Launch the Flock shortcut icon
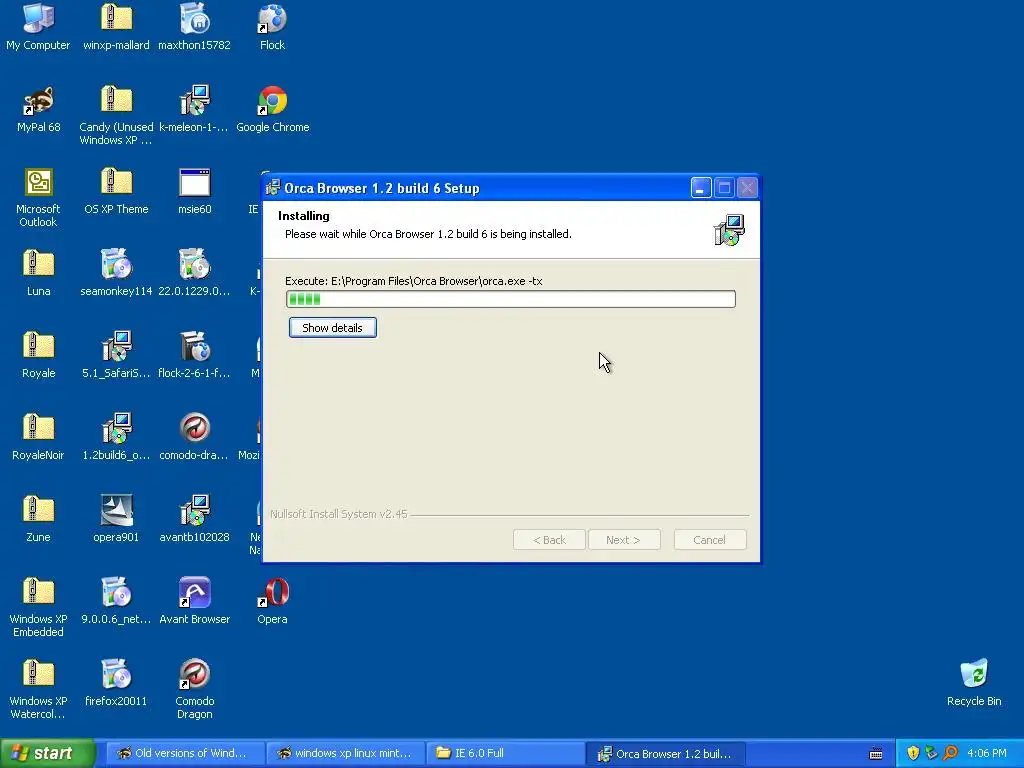Viewport: 1024px width, 768px height. [272, 20]
